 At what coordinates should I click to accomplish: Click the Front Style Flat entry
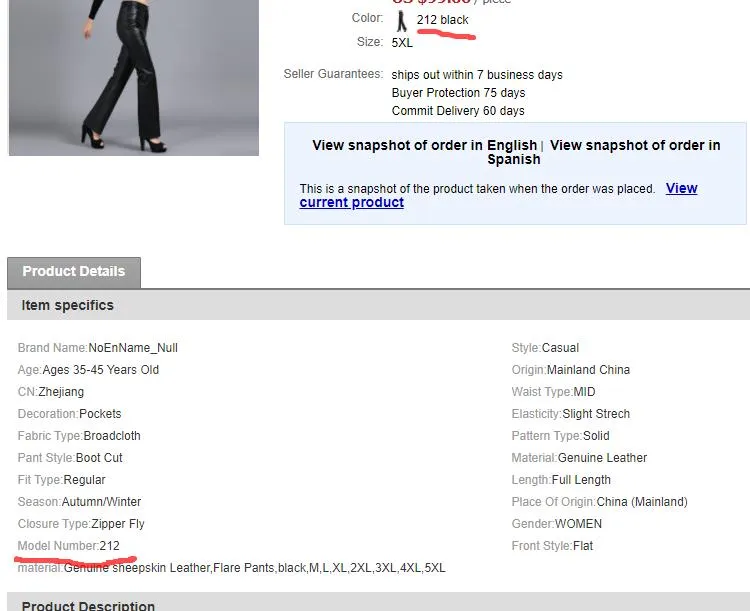point(555,546)
